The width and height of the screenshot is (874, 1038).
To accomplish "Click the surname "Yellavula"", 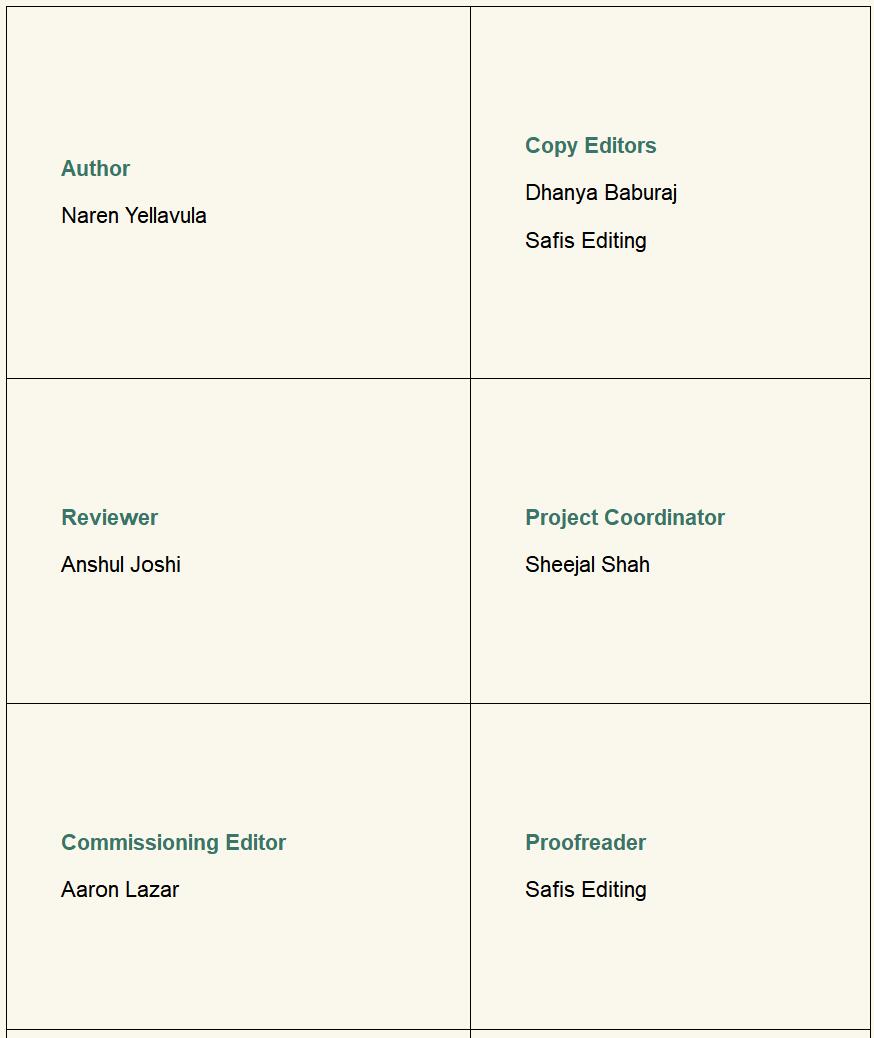I will (166, 216).
